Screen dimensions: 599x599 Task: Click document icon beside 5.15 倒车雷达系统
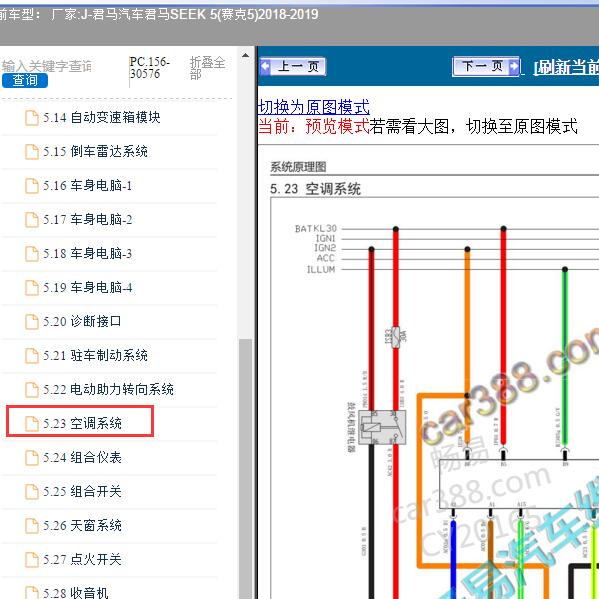(x=32, y=152)
